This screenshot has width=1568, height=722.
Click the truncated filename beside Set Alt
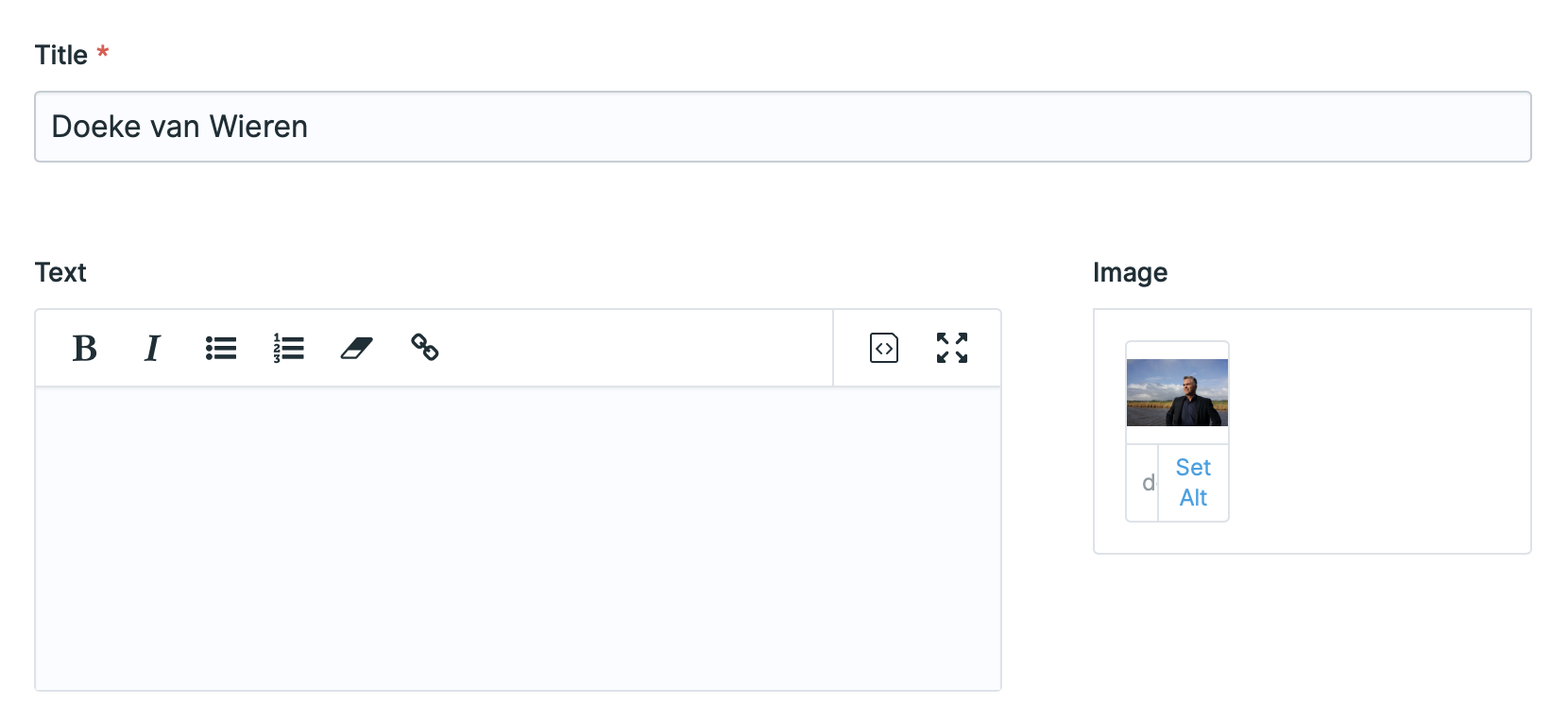coord(1147,482)
